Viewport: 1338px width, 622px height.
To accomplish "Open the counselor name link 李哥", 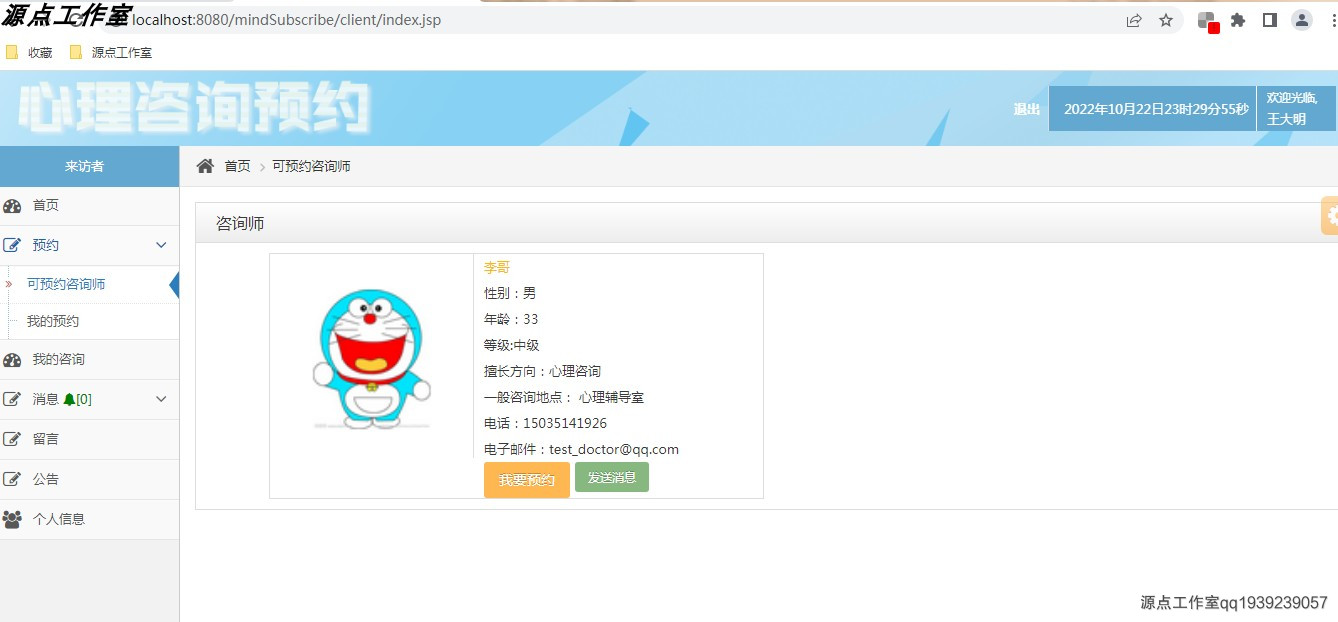I will [497, 266].
